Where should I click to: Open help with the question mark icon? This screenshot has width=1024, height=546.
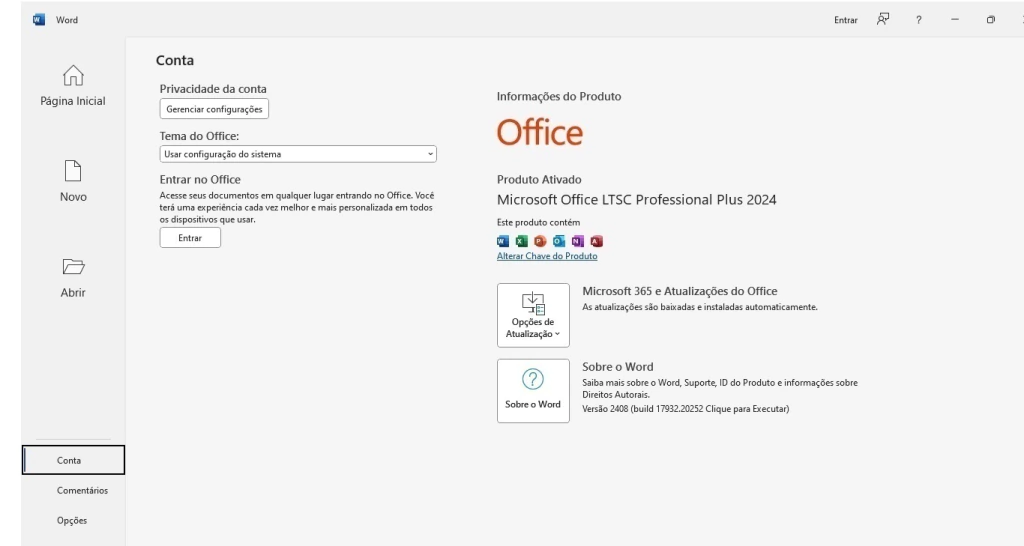click(x=919, y=20)
